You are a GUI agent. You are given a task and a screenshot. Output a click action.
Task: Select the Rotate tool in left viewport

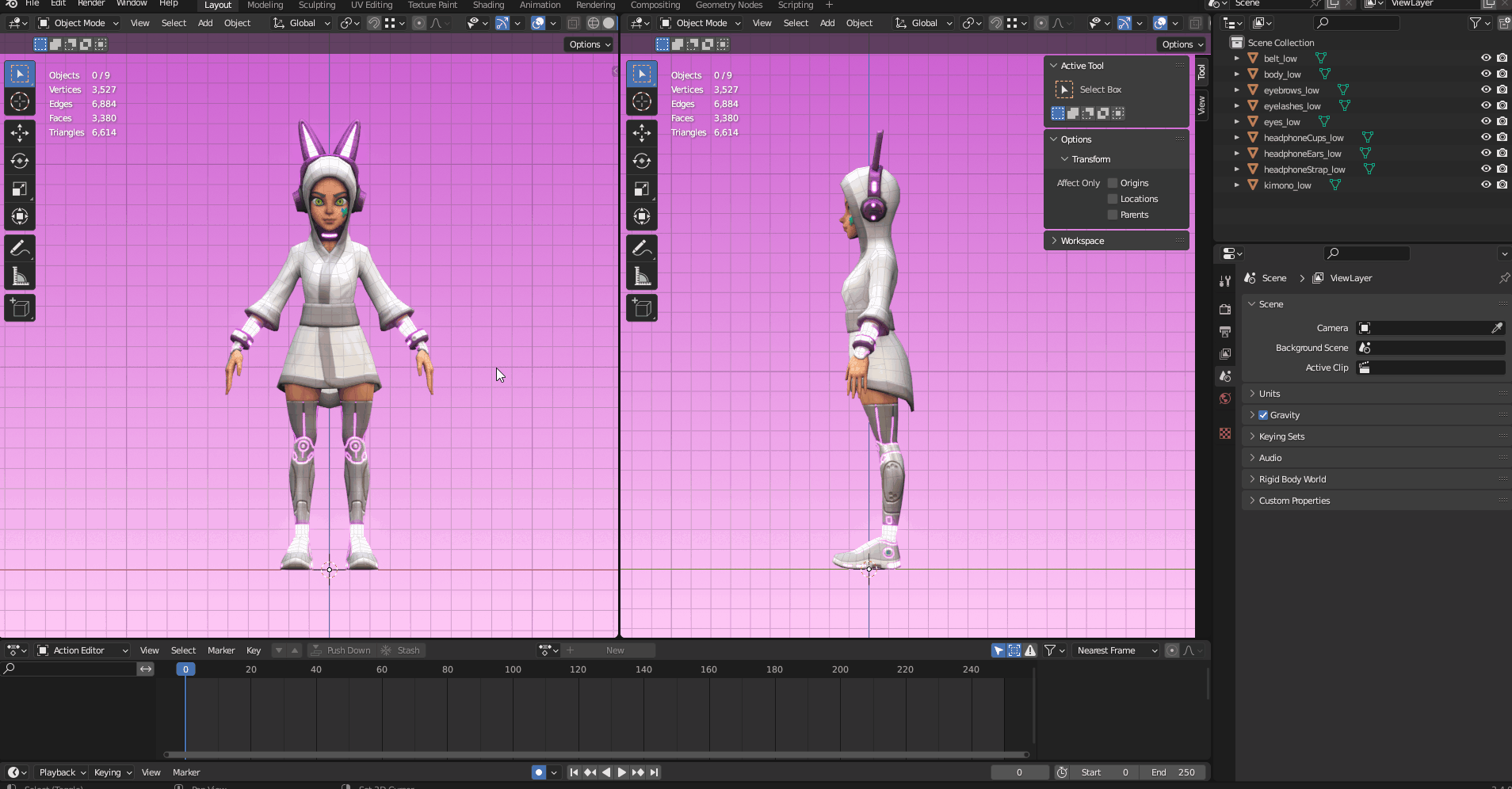click(x=20, y=161)
